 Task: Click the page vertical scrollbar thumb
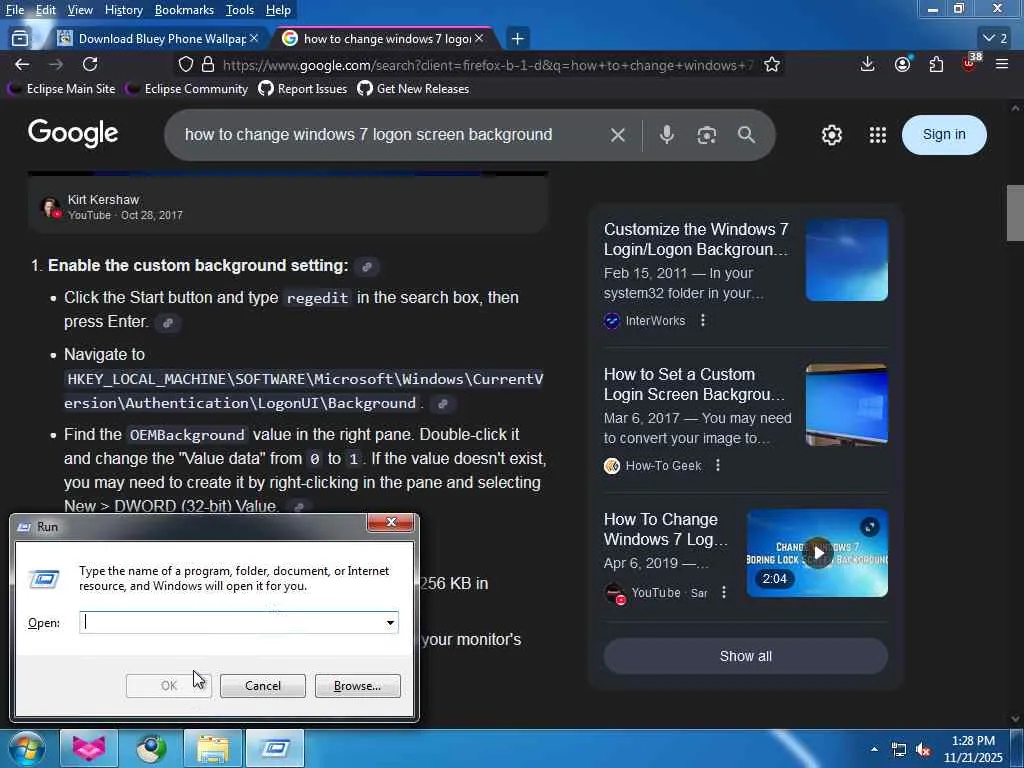click(1015, 214)
